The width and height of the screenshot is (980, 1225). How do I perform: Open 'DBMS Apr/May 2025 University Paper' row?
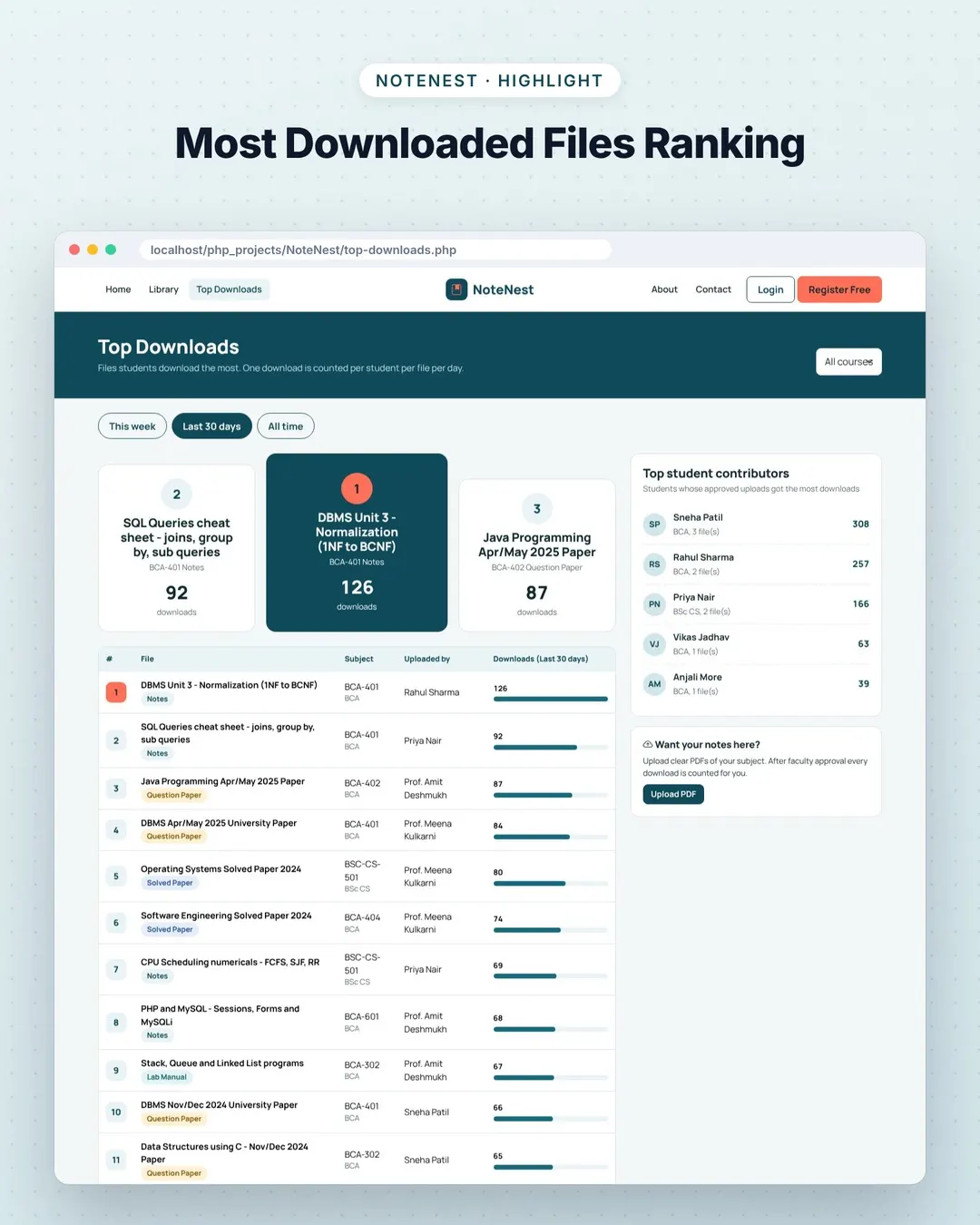357,830
